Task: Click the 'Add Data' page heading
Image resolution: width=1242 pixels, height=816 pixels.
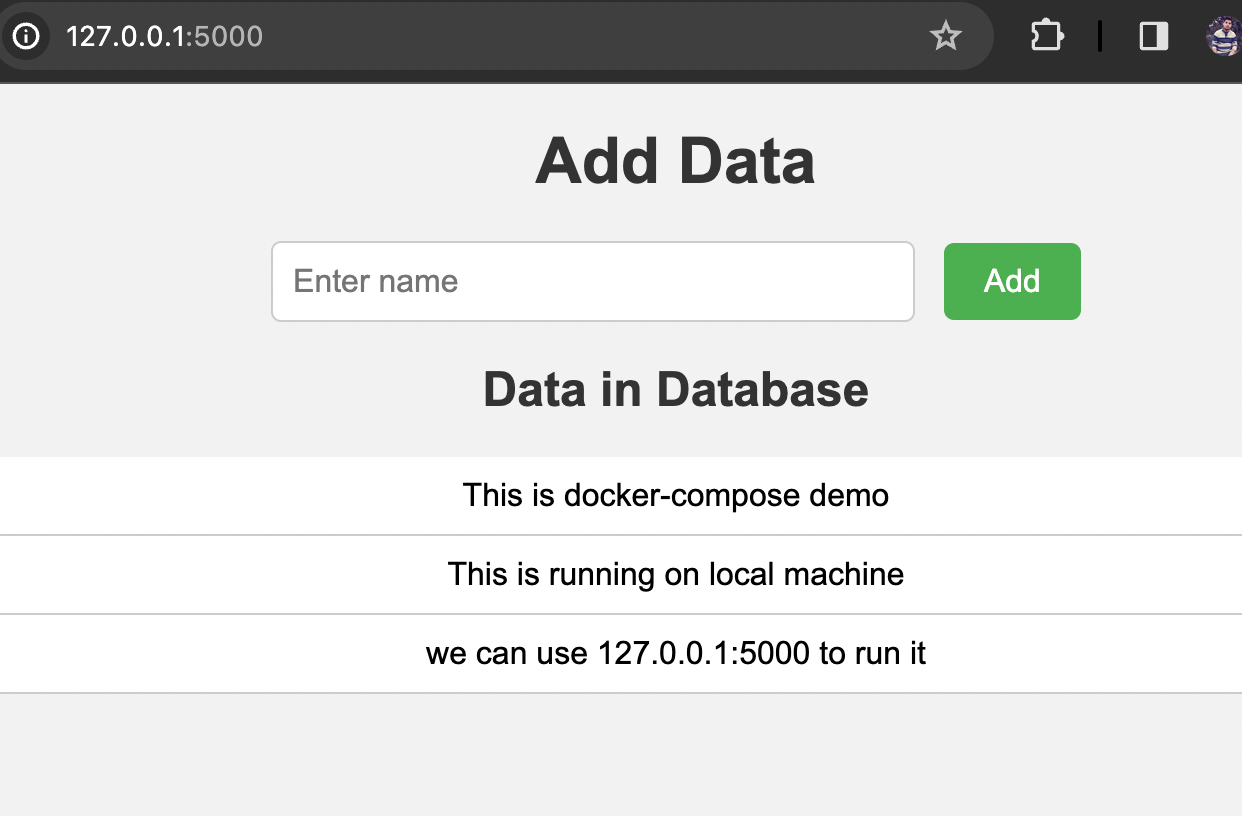Action: [x=675, y=161]
